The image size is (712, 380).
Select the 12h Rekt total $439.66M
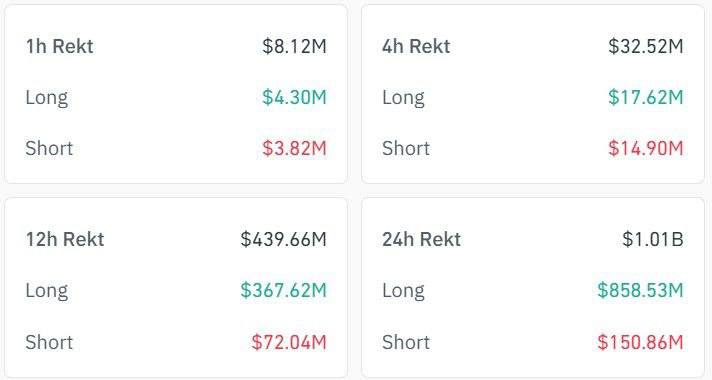[x=283, y=239]
